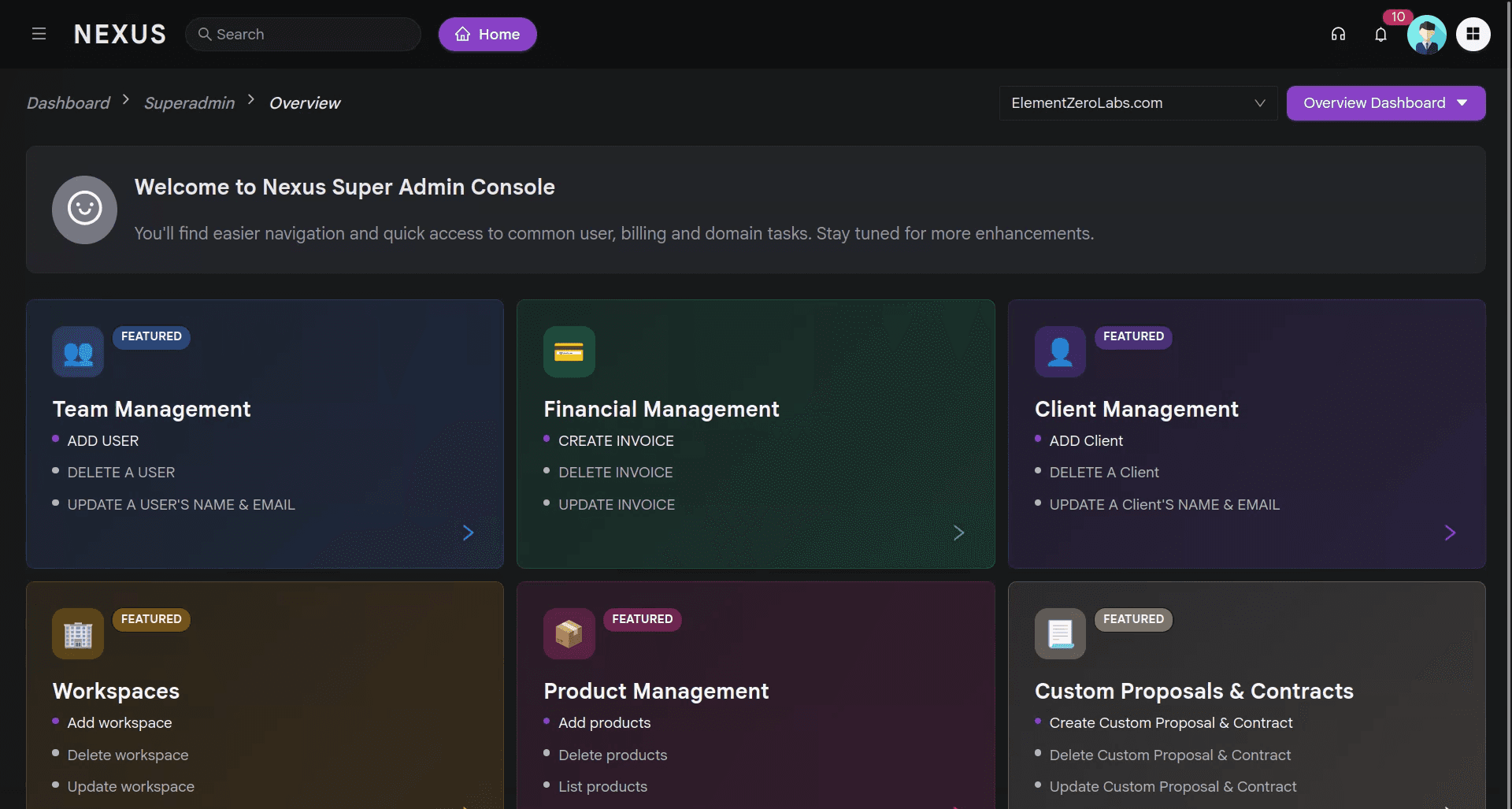Viewport: 1512px width, 809px height.
Task: Select Create Custom Proposal & Contract
Action: (1171, 722)
